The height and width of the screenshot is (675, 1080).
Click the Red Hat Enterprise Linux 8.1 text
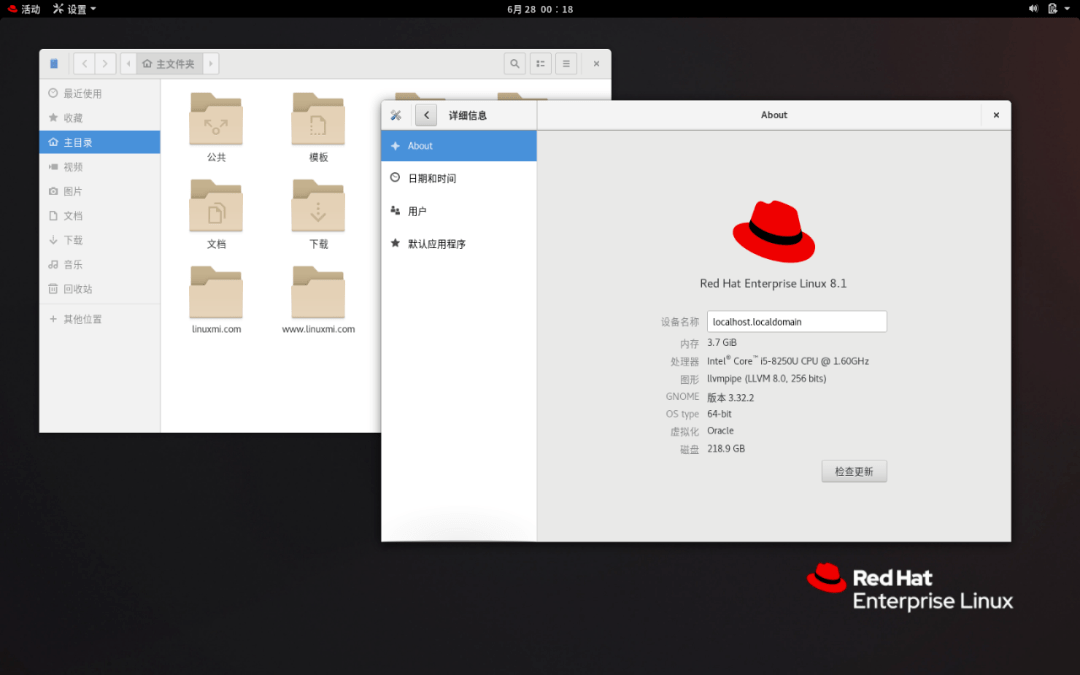[x=773, y=284]
